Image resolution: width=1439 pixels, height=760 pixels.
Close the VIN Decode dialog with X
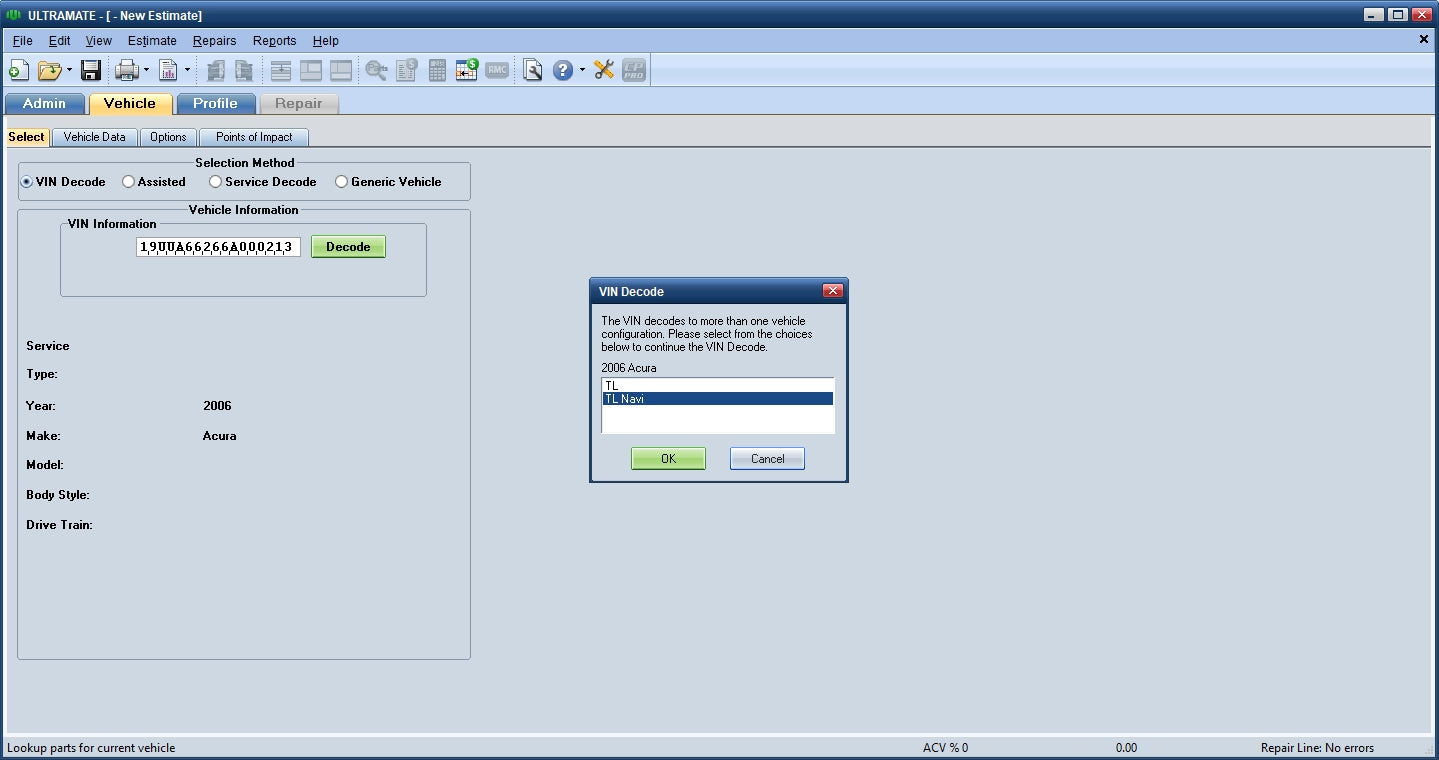[833, 291]
